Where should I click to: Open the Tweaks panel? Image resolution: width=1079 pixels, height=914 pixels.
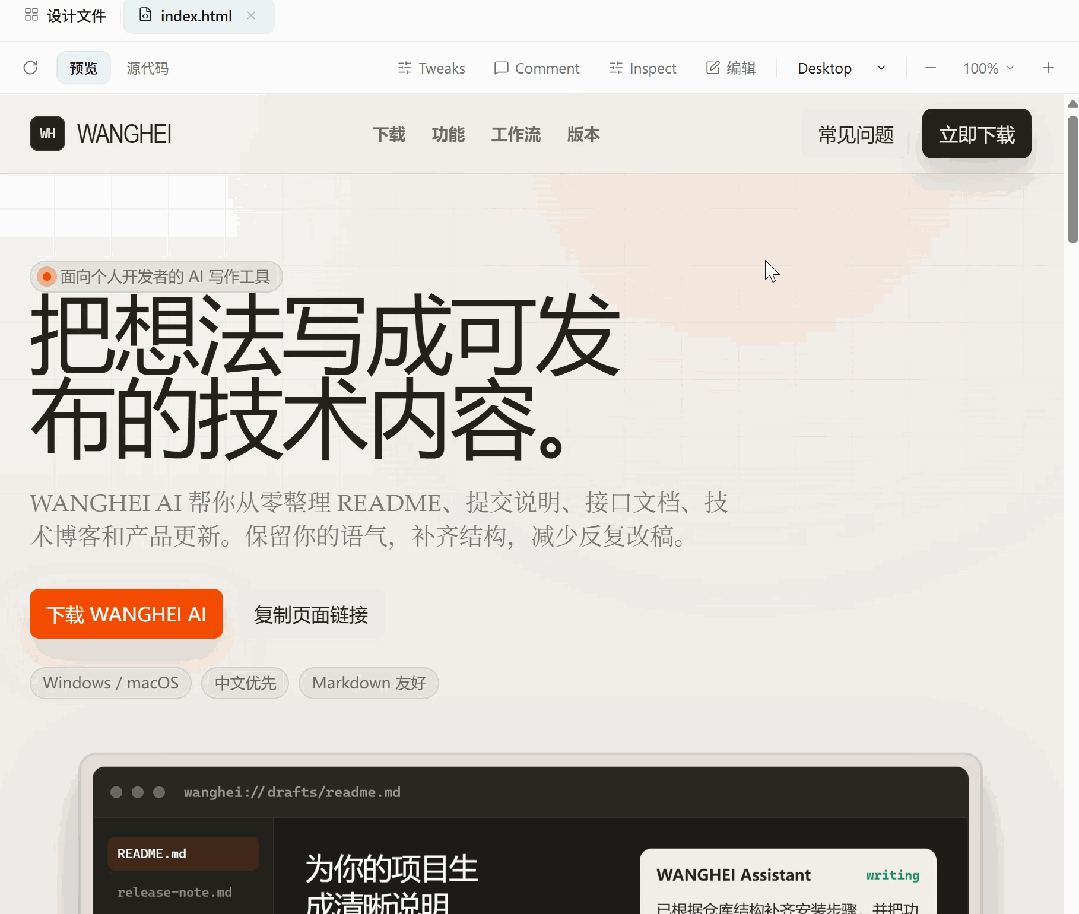[x=431, y=68]
